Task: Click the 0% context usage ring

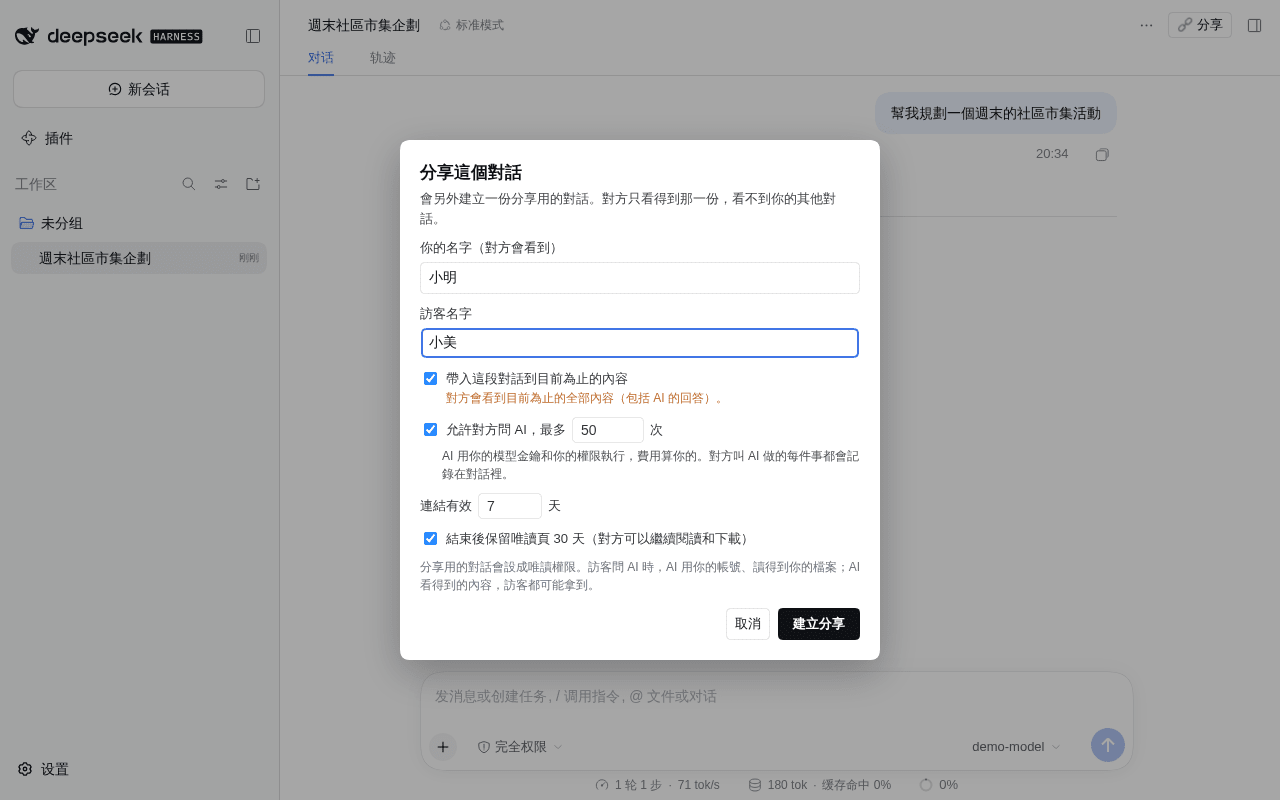Action: [x=926, y=785]
